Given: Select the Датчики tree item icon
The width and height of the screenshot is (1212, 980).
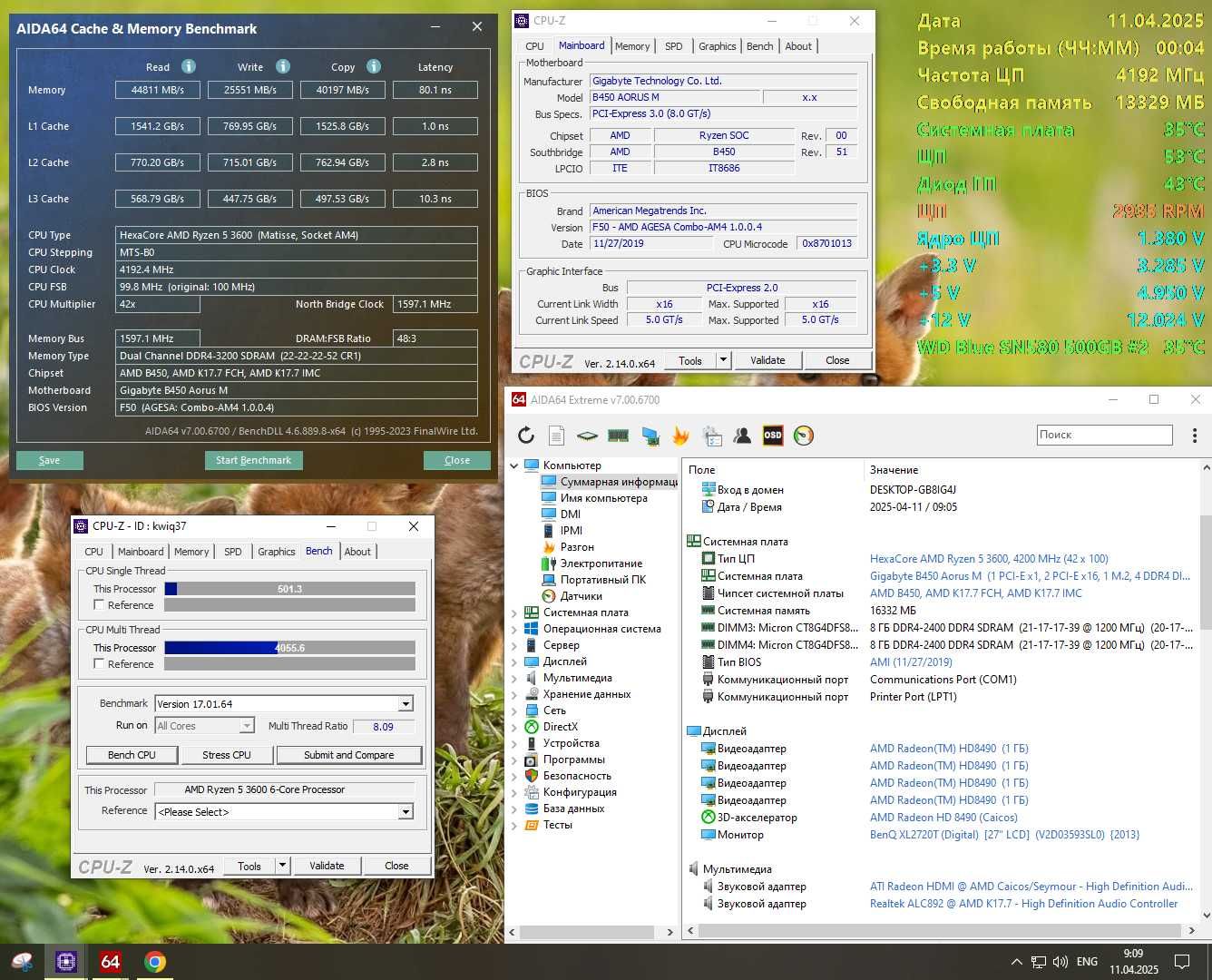Looking at the screenshot, I should [x=548, y=596].
